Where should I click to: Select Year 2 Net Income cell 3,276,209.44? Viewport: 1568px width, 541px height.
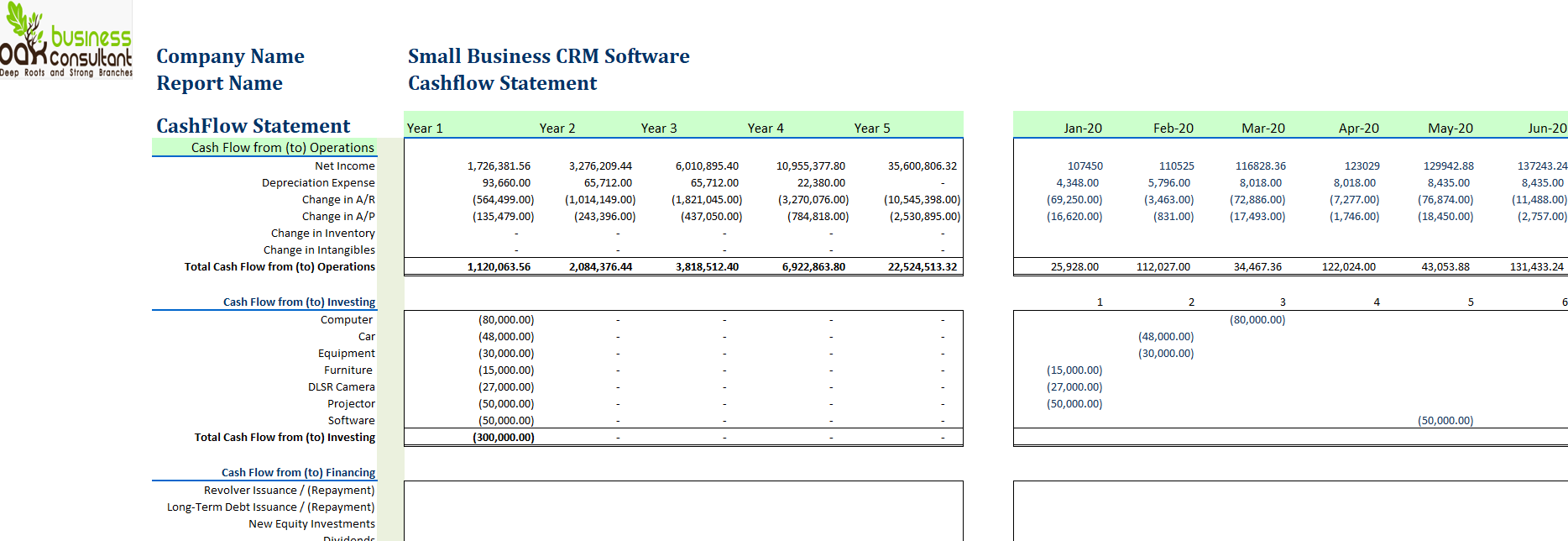(600, 166)
